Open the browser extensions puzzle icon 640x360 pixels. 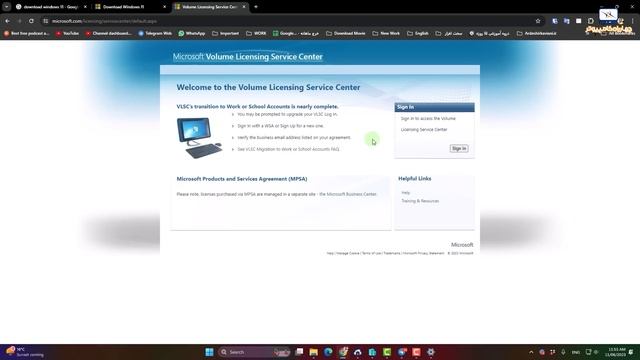click(x=591, y=21)
